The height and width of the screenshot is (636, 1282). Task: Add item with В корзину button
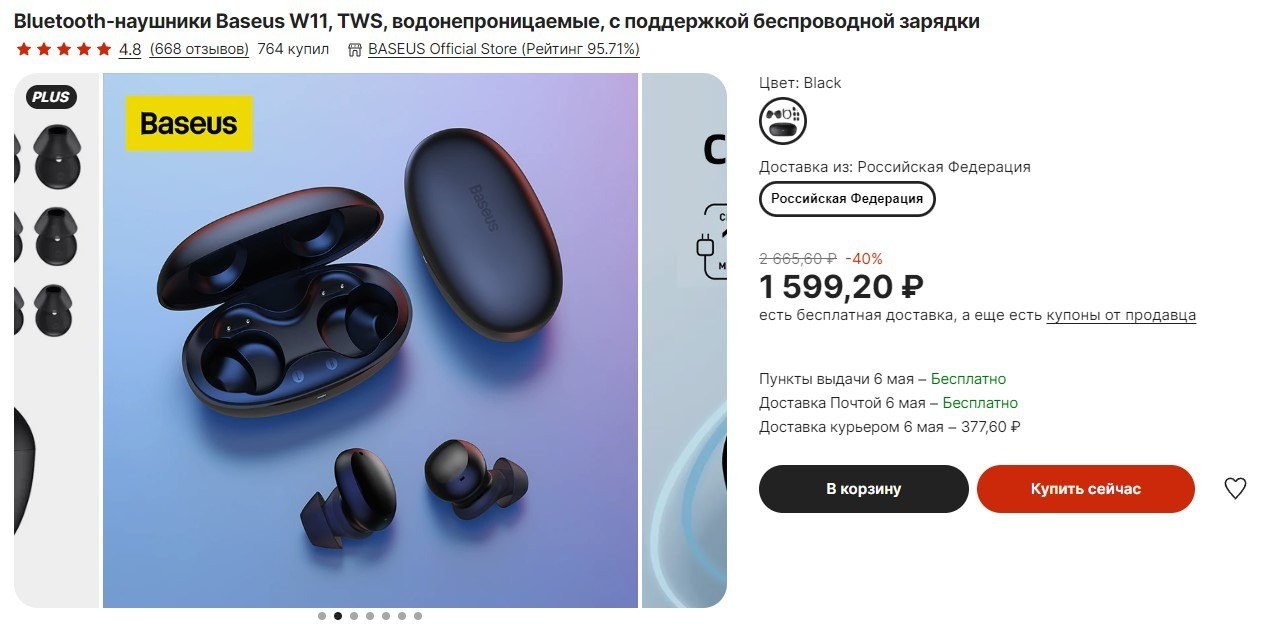point(864,489)
